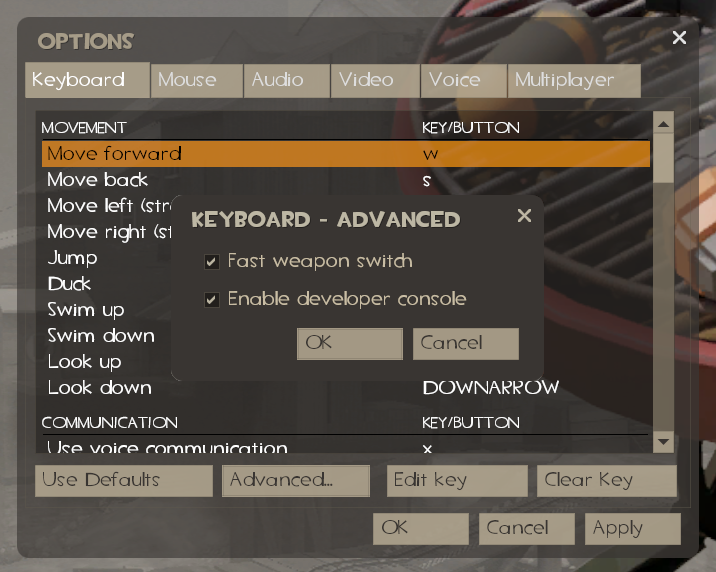Switch to the Mouse tab
Image resolution: width=716 pixels, height=572 pixels.
(x=196, y=80)
